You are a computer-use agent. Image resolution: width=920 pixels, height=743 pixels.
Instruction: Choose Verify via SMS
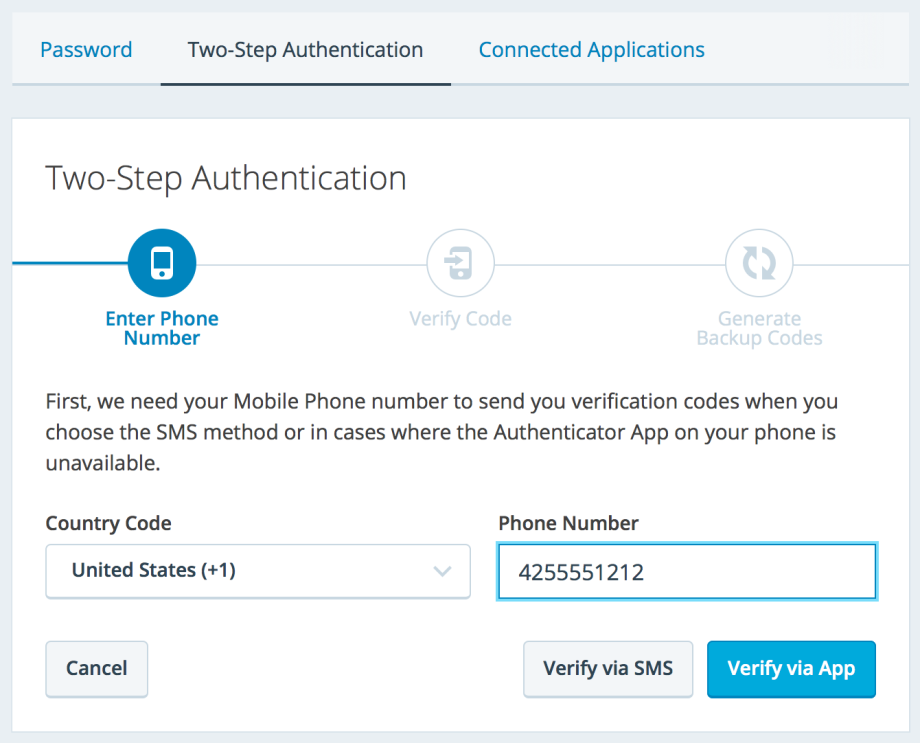coord(608,669)
